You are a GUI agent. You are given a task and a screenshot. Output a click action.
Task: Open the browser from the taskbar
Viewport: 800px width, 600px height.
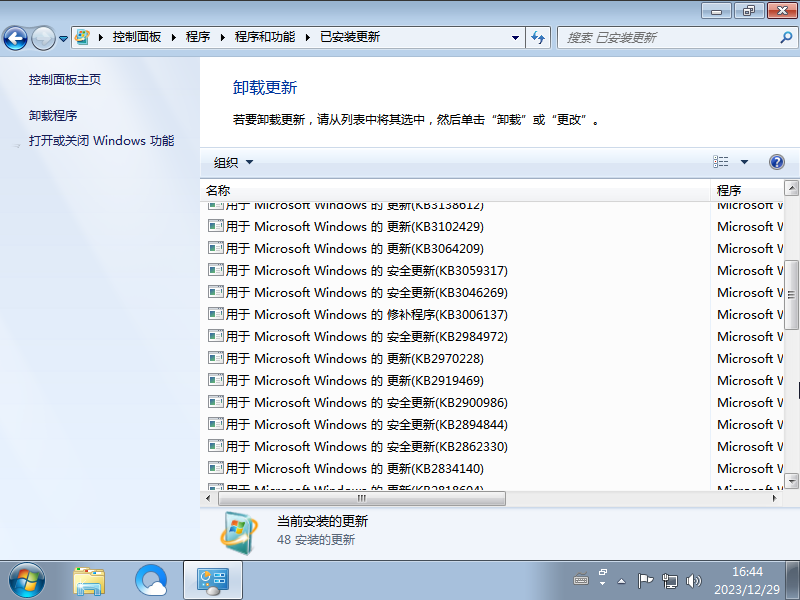click(151, 580)
